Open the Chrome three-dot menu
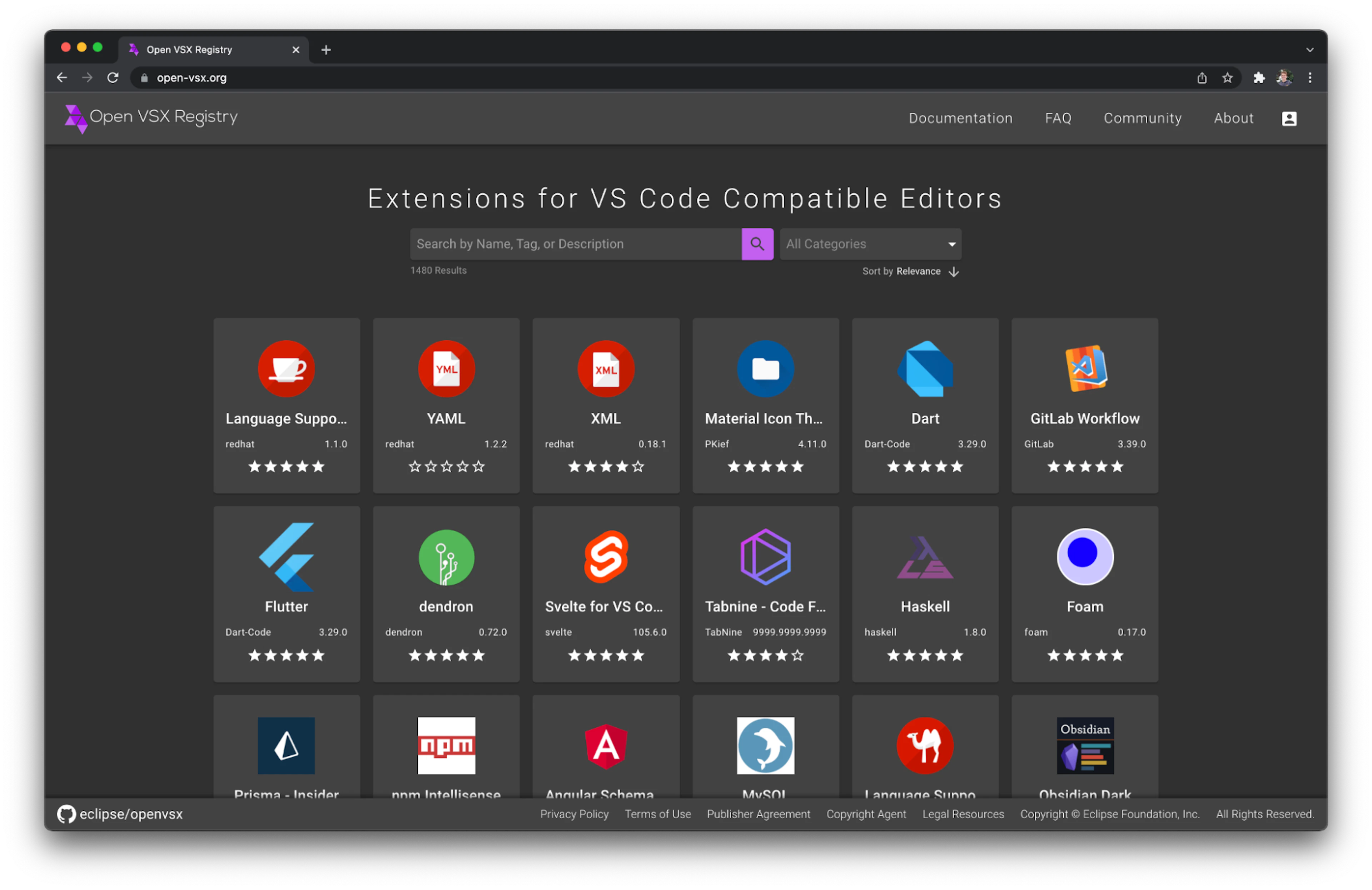Screen dimensions: 1372x890 click(x=1310, y=77)
